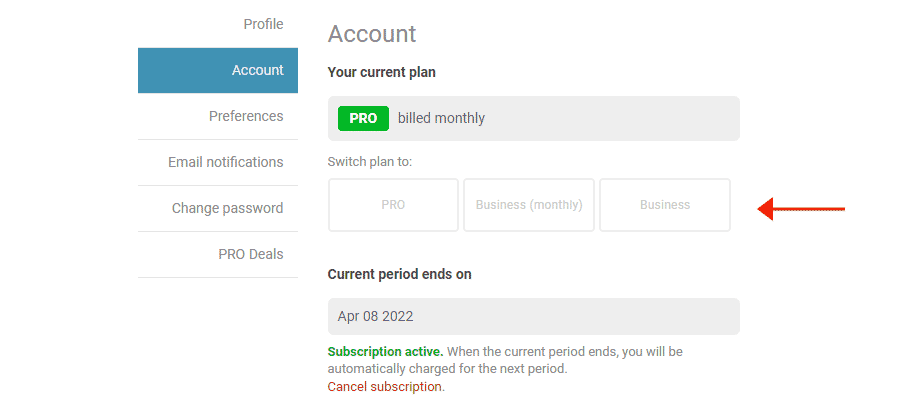Choose the yearly Business plan button
The width and height of the screenshot is (900, 410).
point(665,205)
